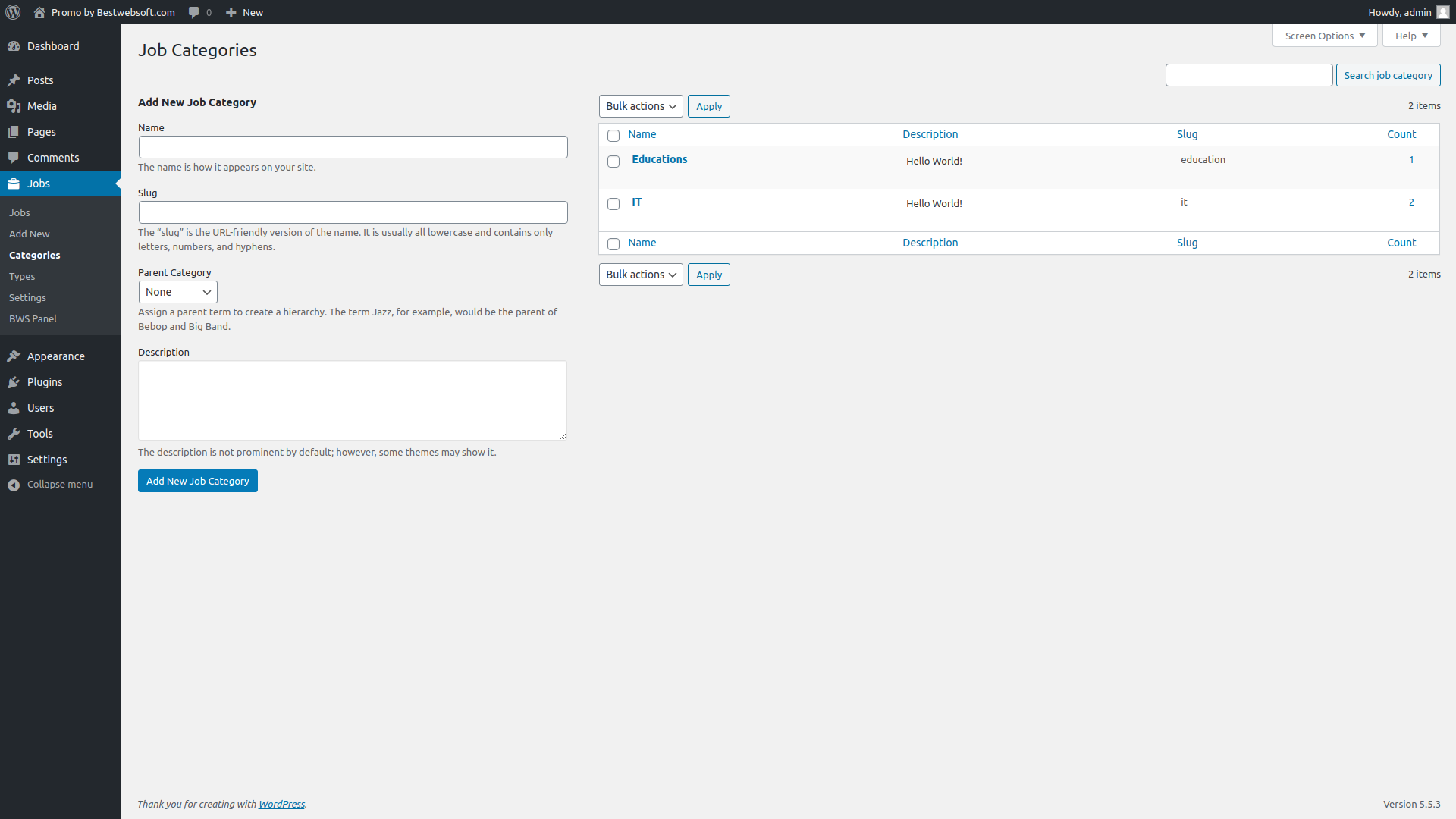Viewport: 1456px width, 819px height.
Task: Click the Tools wrench icon
Action: [x=14, y=434]
